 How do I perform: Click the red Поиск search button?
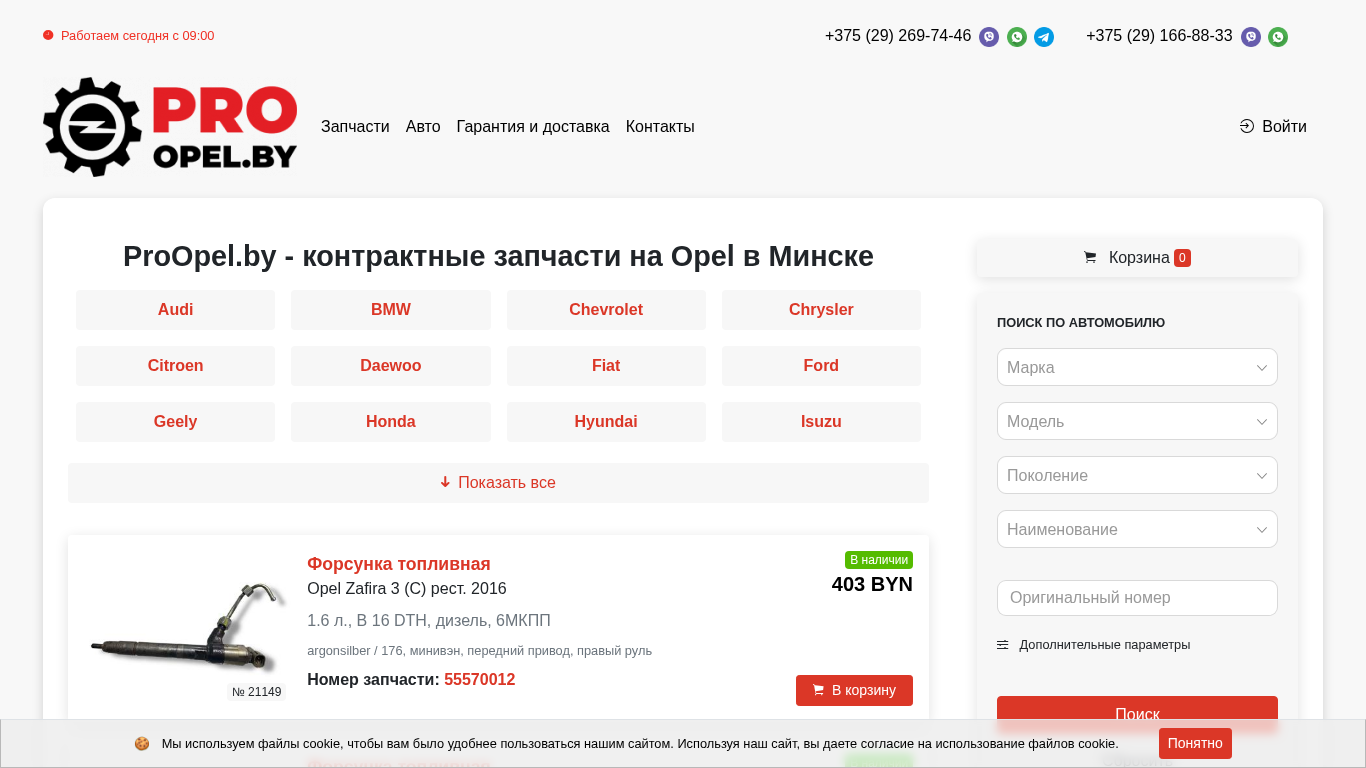click(x=1137, y=714)
